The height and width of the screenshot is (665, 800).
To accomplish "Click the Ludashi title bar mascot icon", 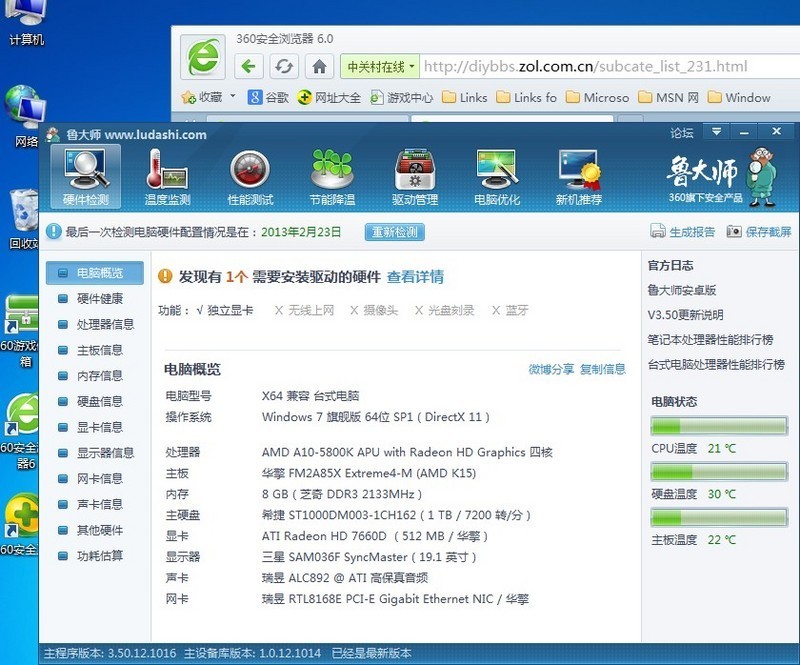I will click(53, 135).
